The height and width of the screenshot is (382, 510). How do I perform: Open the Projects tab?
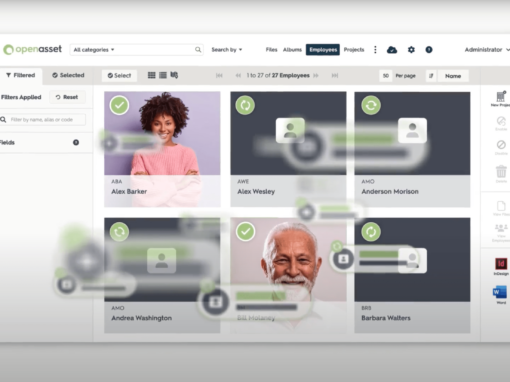354,50
